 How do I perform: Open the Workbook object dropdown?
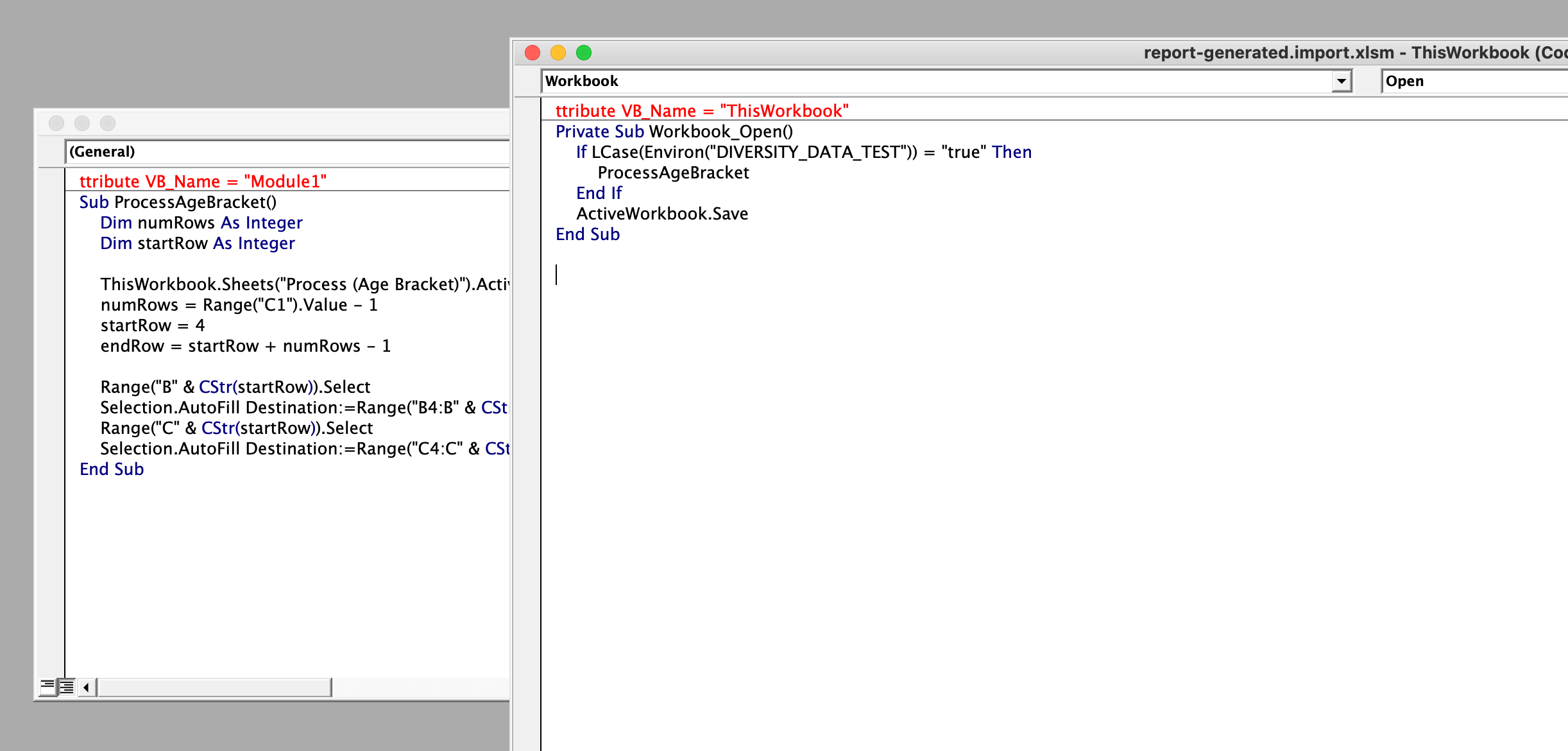point(898,81)
